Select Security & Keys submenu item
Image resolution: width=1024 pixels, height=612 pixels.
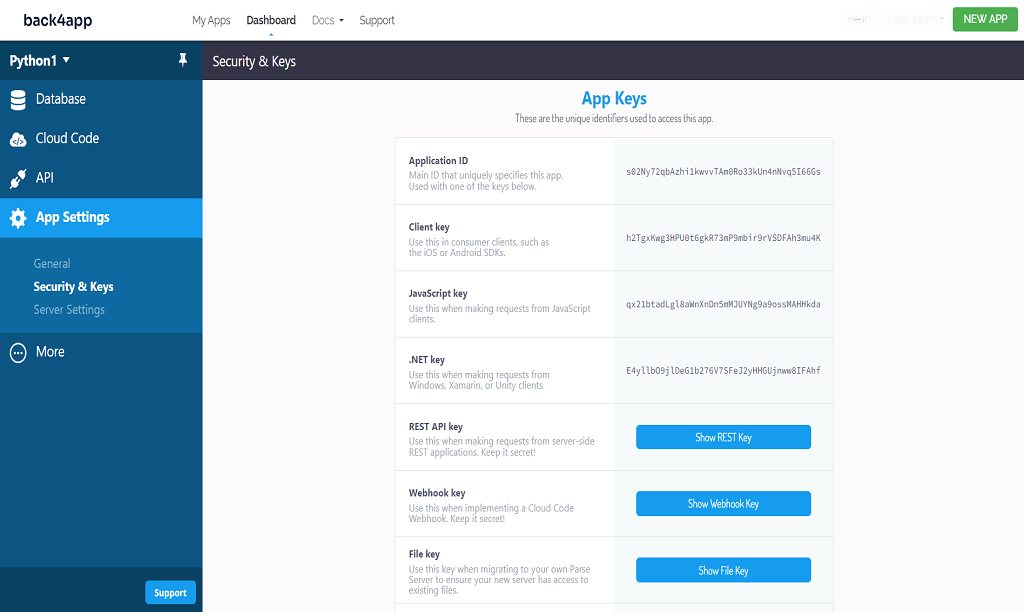click(x=74, y=287)
